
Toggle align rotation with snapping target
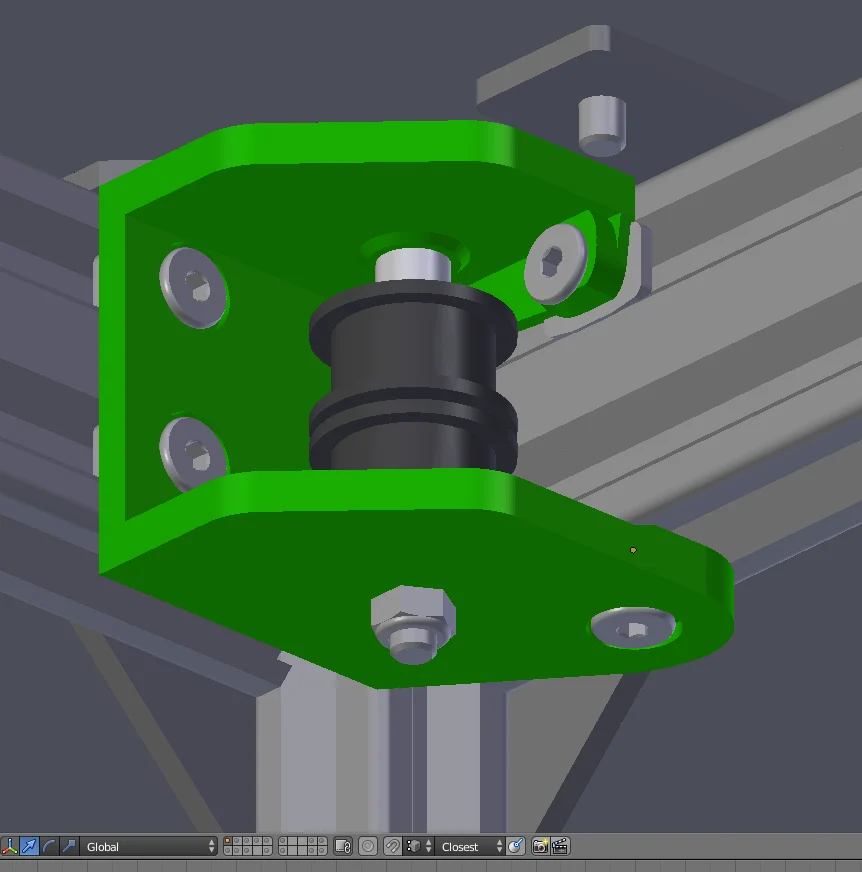coord(516,846)
